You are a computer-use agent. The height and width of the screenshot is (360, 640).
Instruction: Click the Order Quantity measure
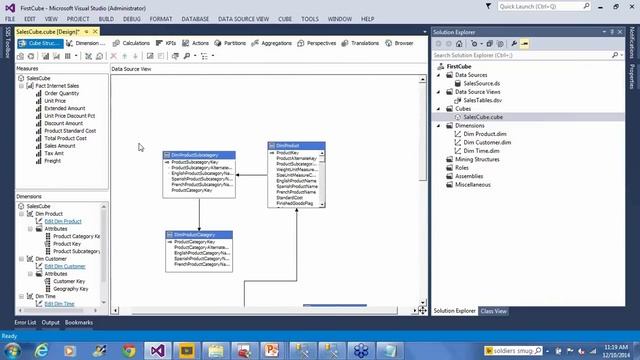[x=62, y=93]
